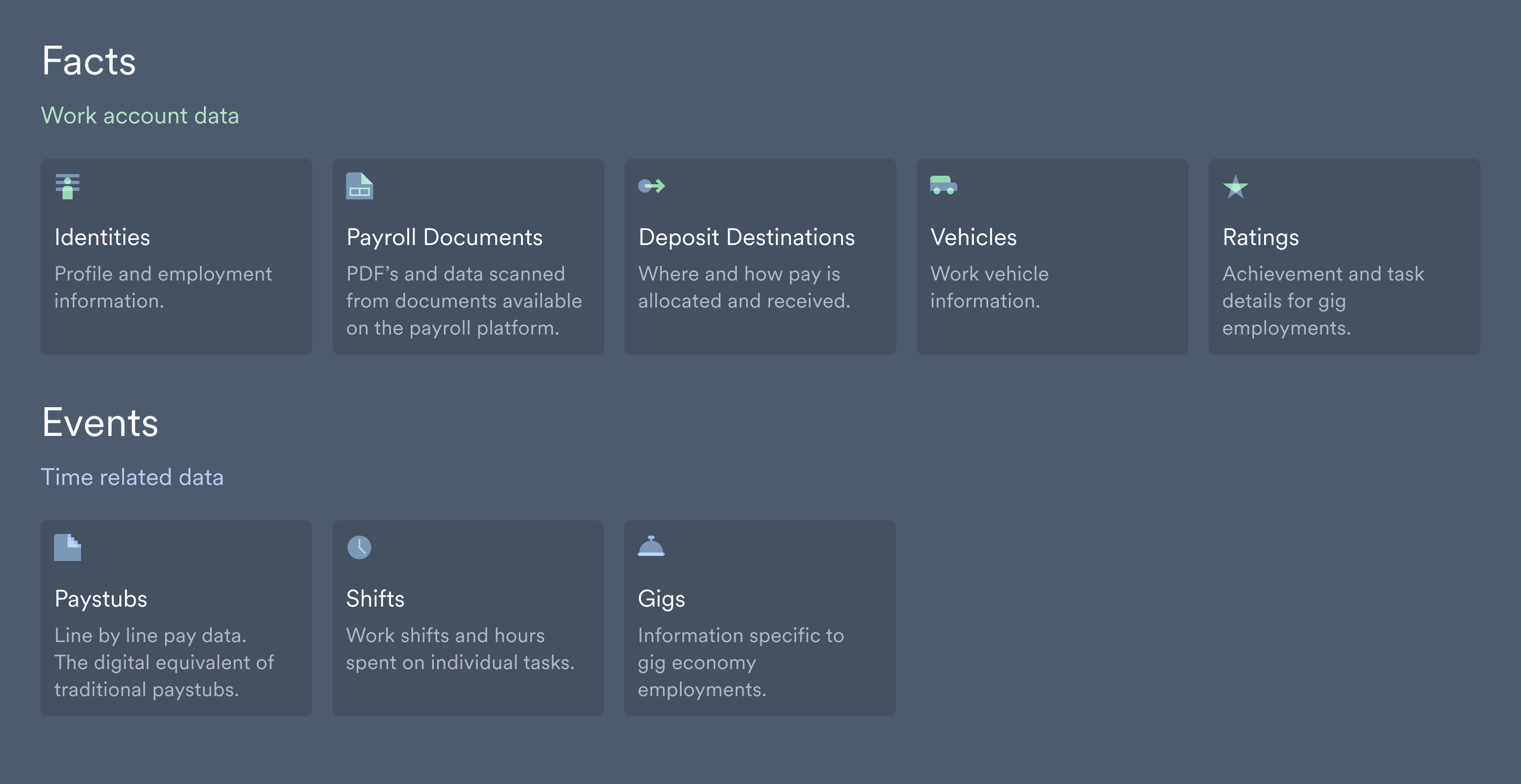This screenshot has height=784, width=1521.
Task: Click the Events section heading
Action: (100, 421)
